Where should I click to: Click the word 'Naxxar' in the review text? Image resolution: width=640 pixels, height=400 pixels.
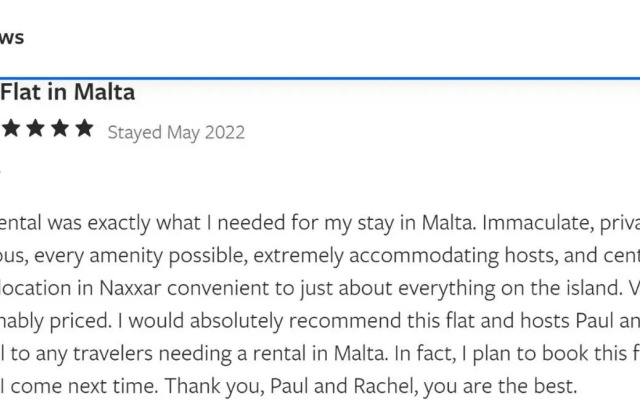coord(130,288)
